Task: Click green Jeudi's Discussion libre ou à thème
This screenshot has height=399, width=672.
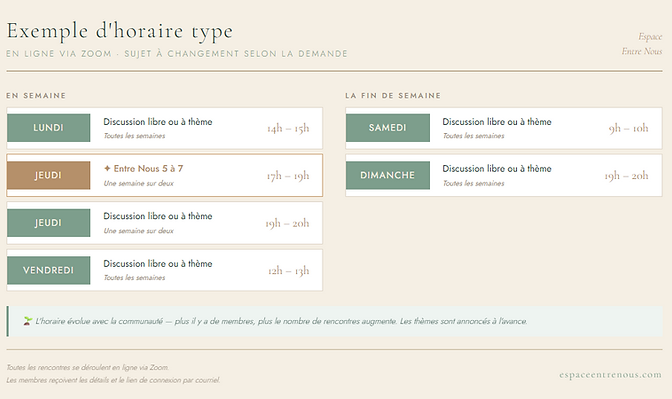Action: tap(158, 216)
